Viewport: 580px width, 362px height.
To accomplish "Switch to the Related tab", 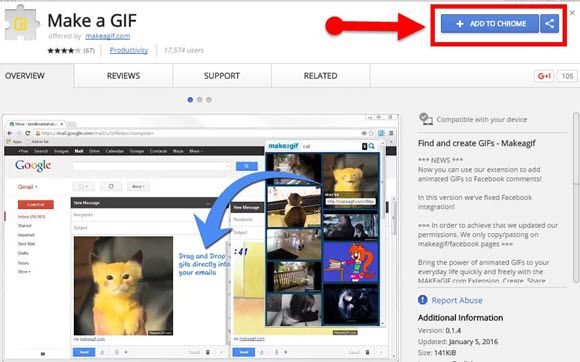I will [320, 76].
